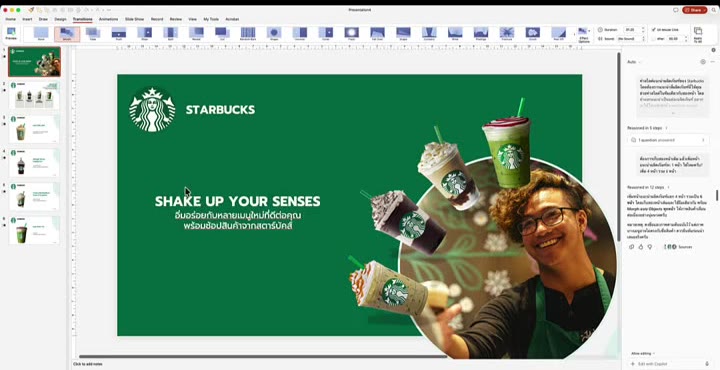The image size is (720, 370).
Task: Select the Fall Over transition
Action: pyautogui.click(x=377, y=34)
